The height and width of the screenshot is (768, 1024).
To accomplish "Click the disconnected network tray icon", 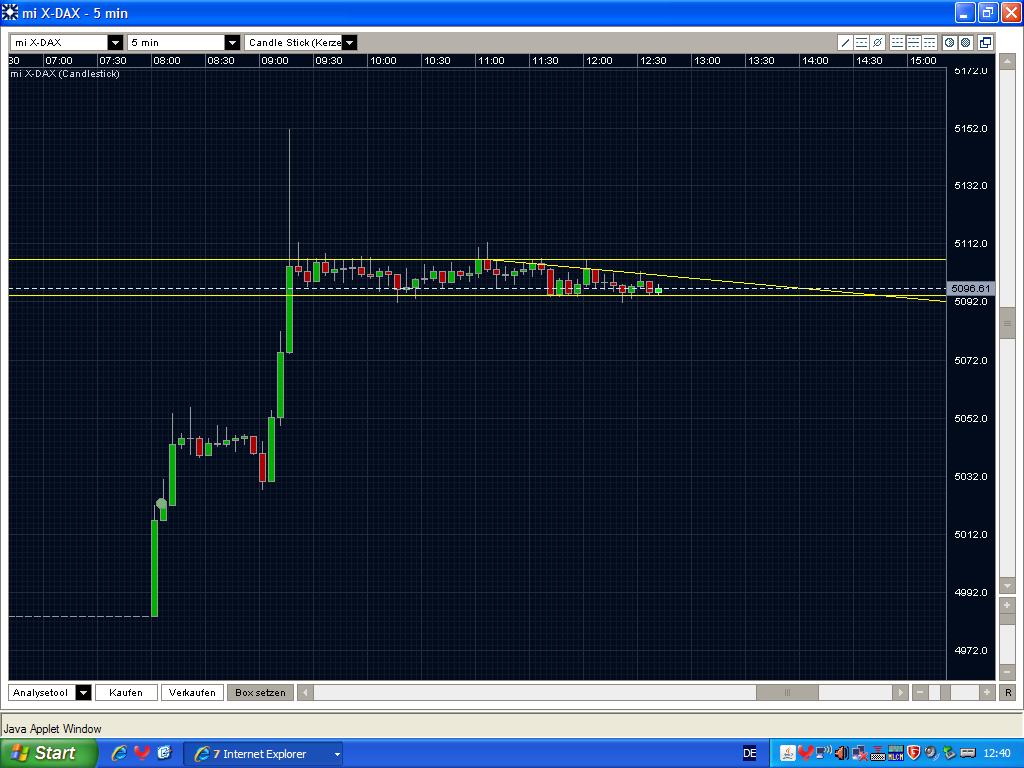I will [x=859, y=753].
